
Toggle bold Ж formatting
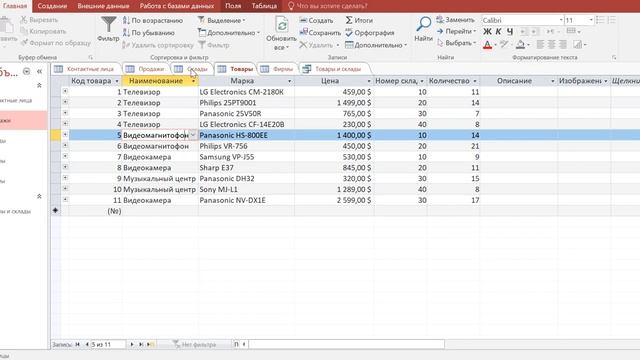pos(487,31)
